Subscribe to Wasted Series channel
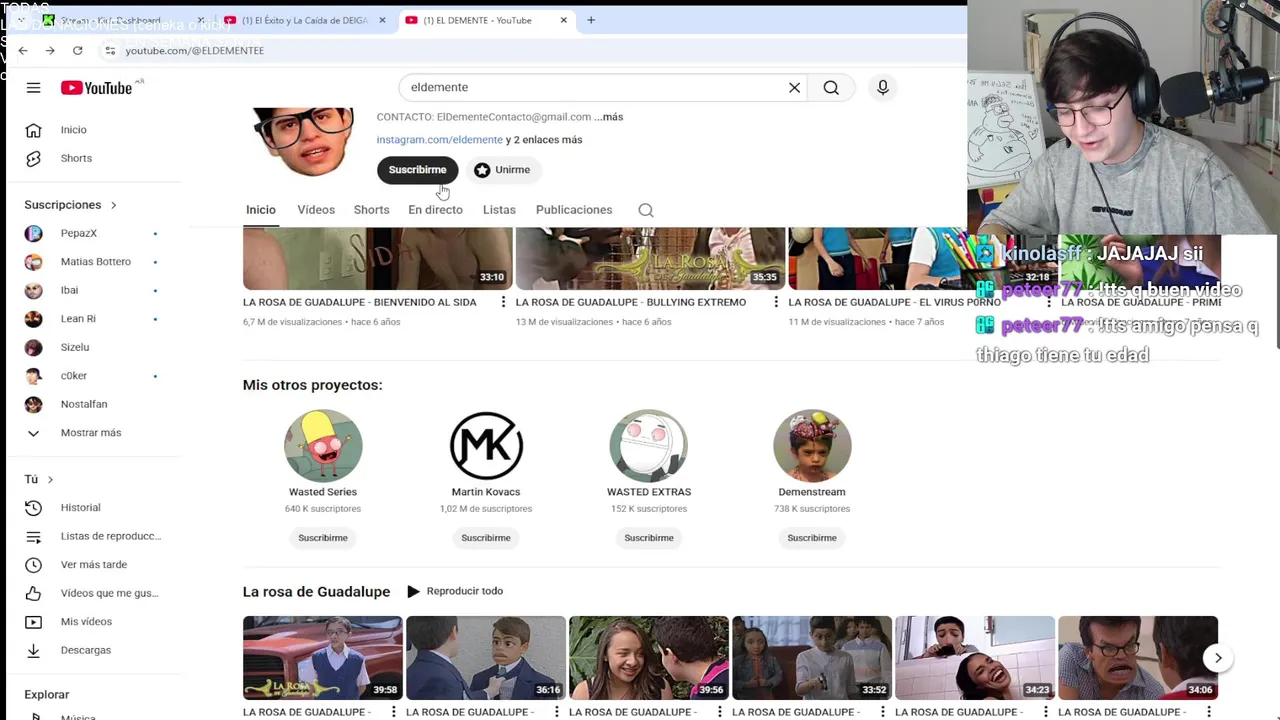 click(x=323, y=538)
